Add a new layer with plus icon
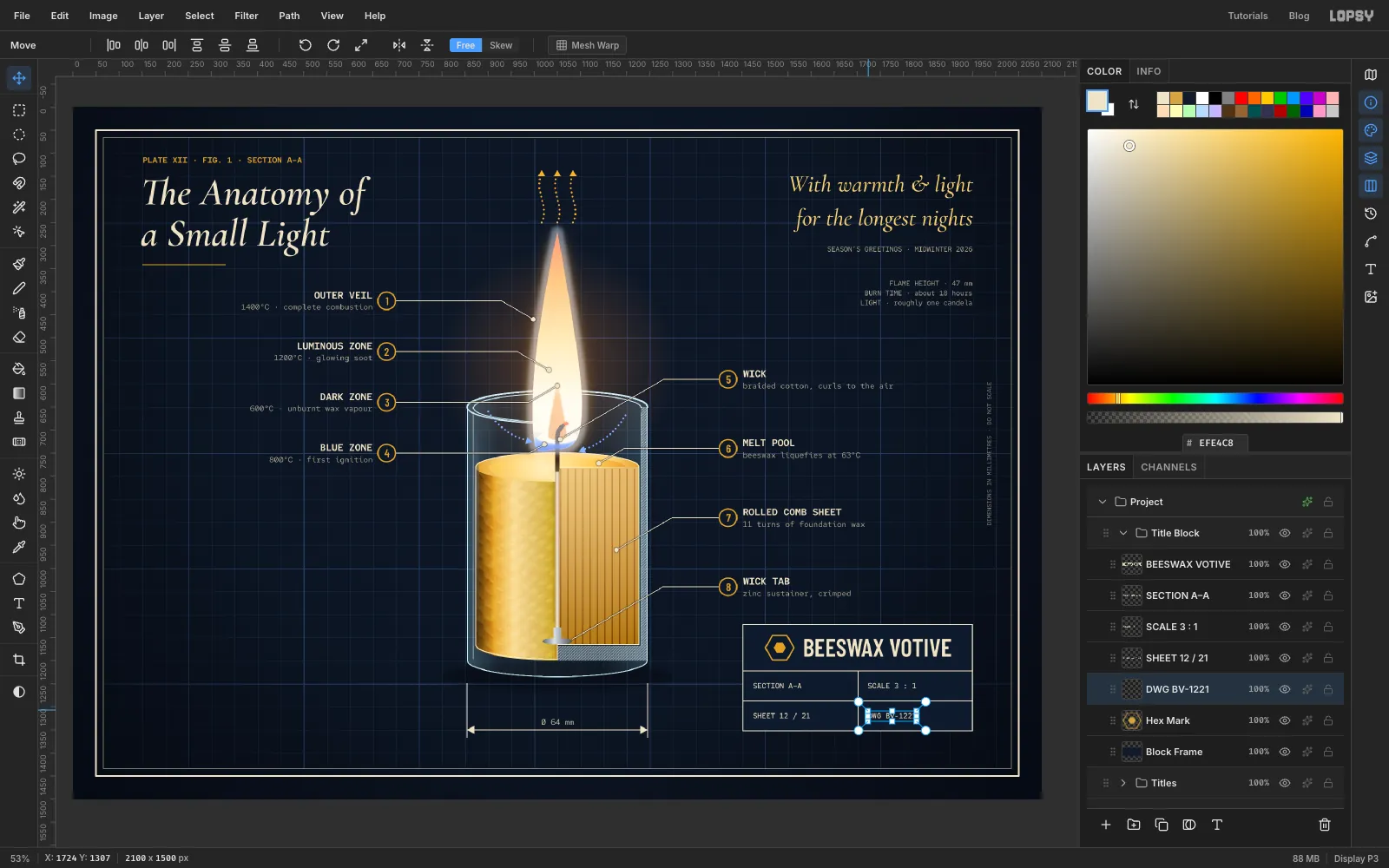This screenshot has width=1389, height=868. click(1106, 825)
